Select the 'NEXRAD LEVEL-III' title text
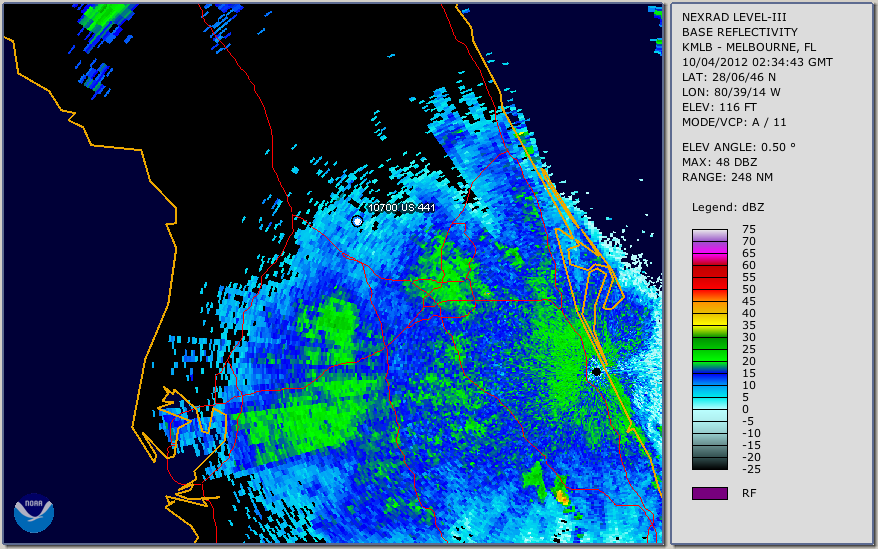This screenshot has height=549, width=878. tap(734, 17)
